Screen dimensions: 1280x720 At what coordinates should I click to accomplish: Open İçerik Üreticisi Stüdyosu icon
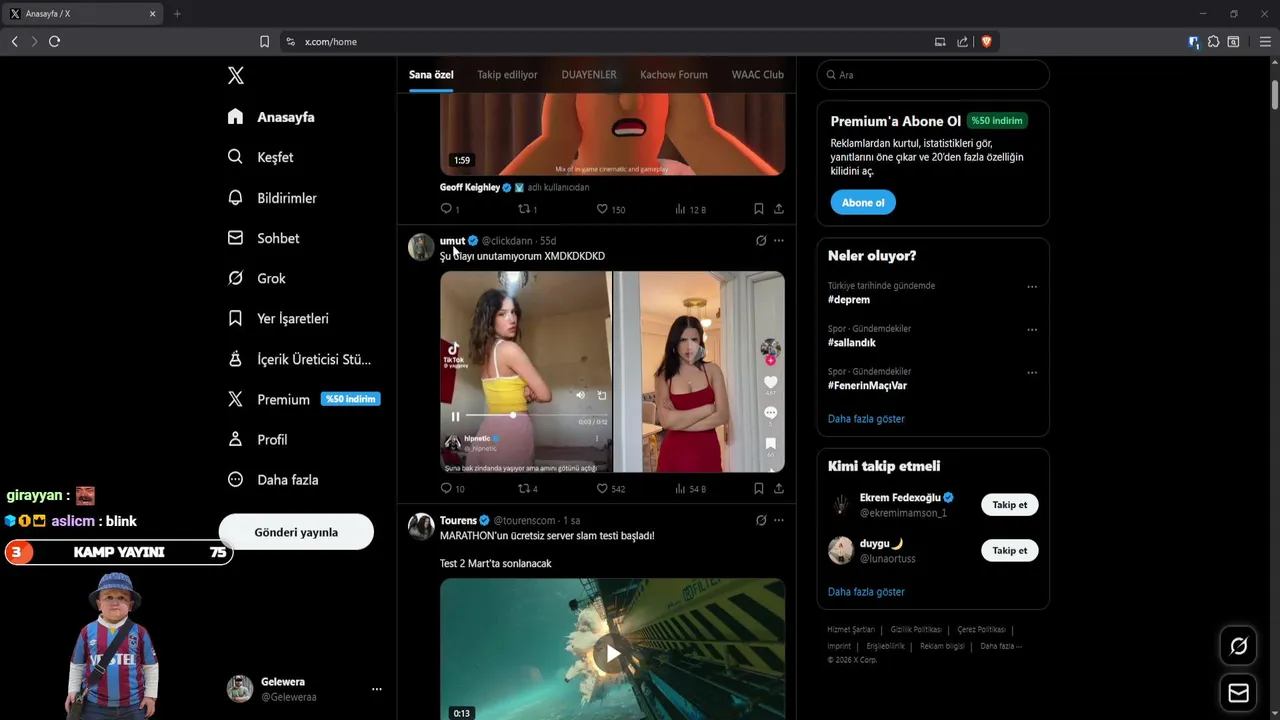[235, 359]
